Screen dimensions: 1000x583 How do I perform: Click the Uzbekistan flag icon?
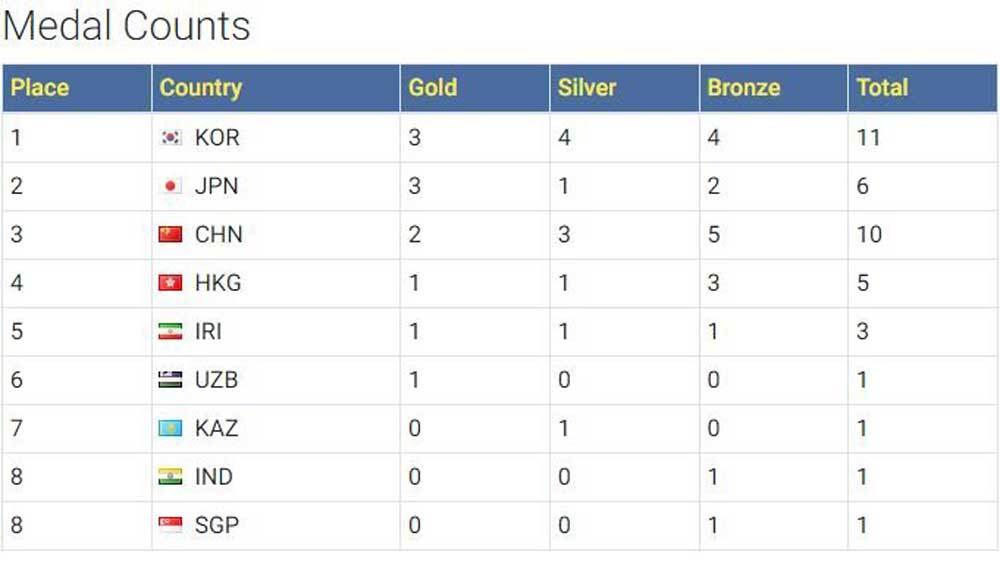pyautogui.click(x=171, y=380)
